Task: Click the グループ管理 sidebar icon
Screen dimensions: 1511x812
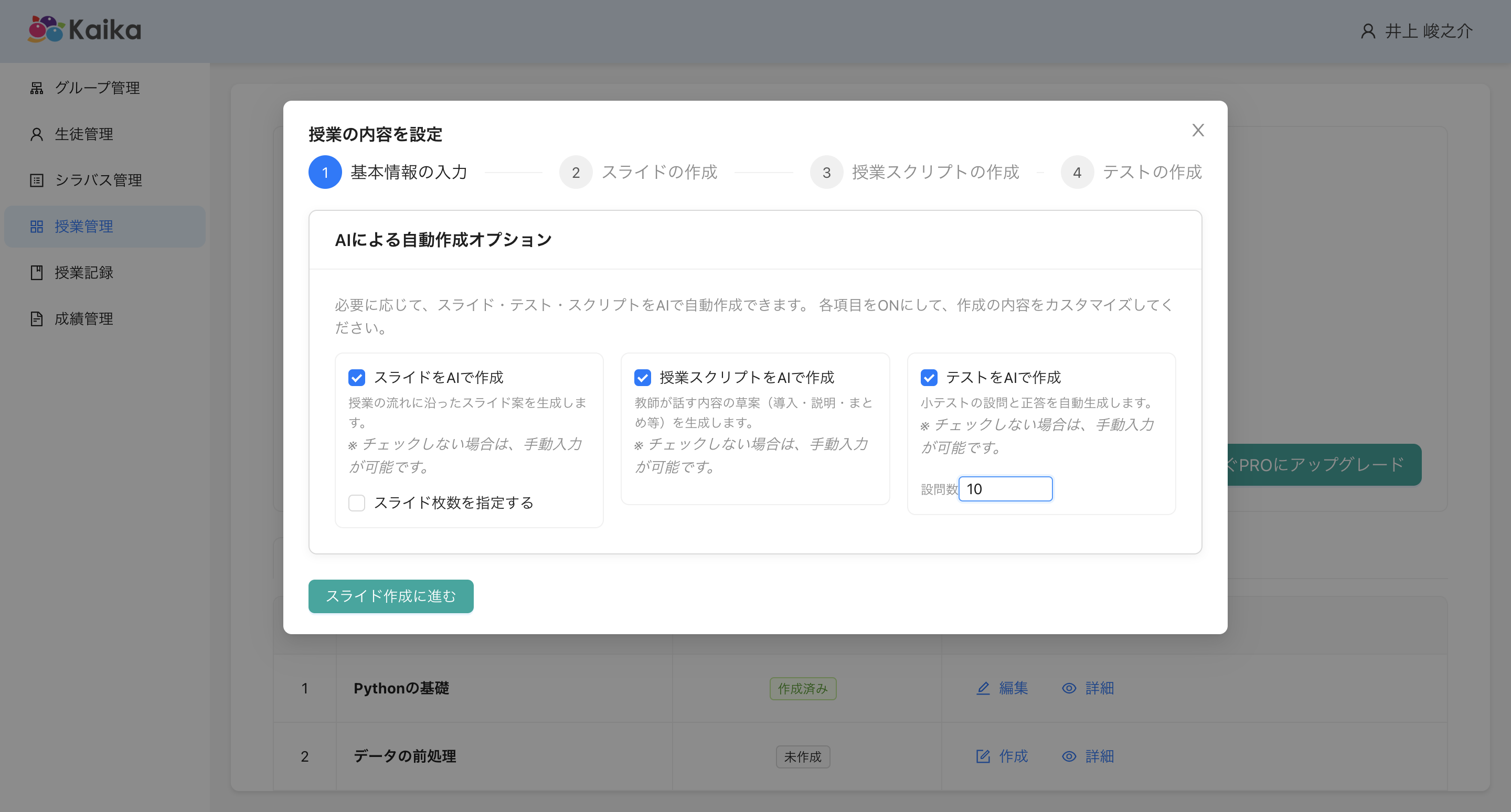Action: click(x=36, y=88)
